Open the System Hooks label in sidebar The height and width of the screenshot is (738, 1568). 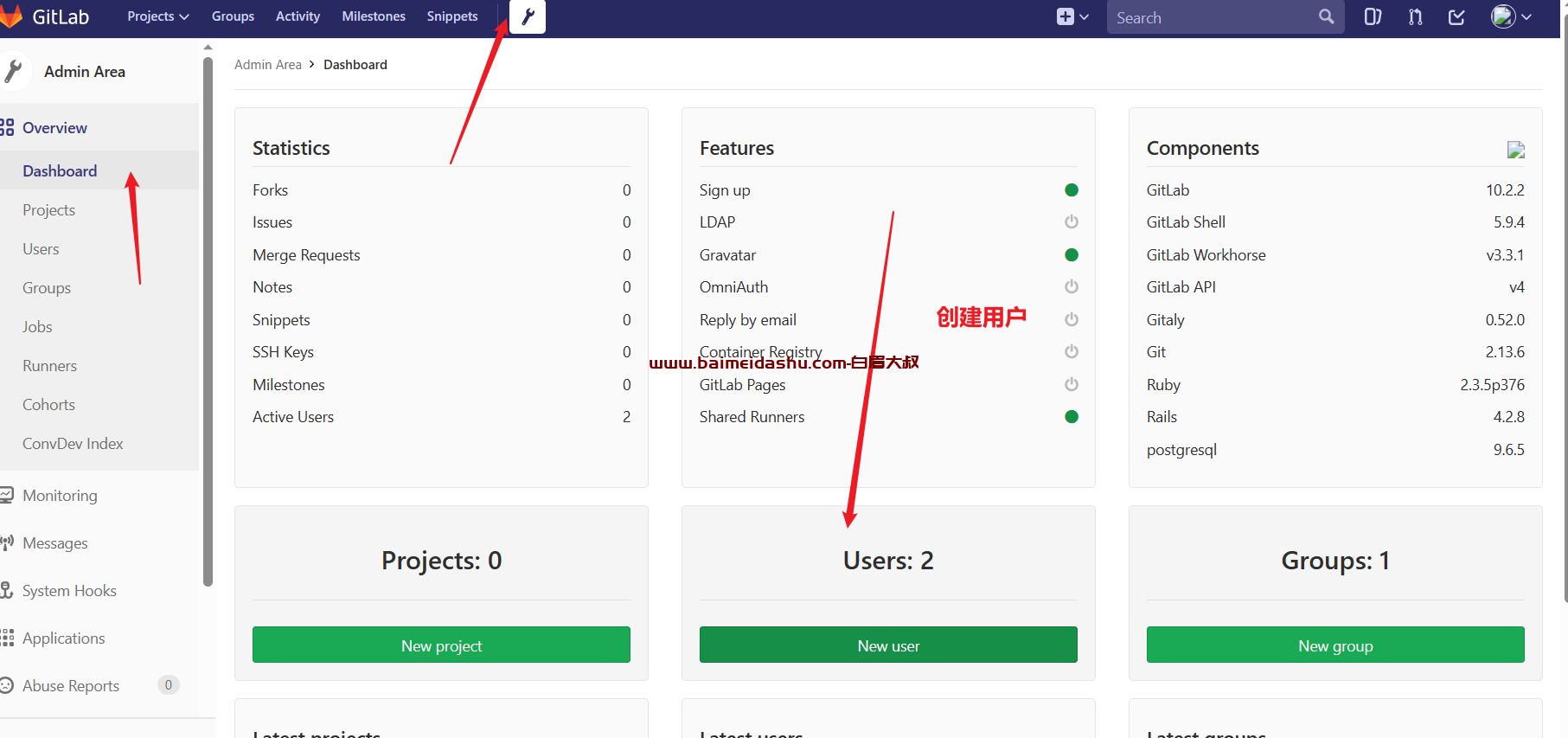point(69,591)
